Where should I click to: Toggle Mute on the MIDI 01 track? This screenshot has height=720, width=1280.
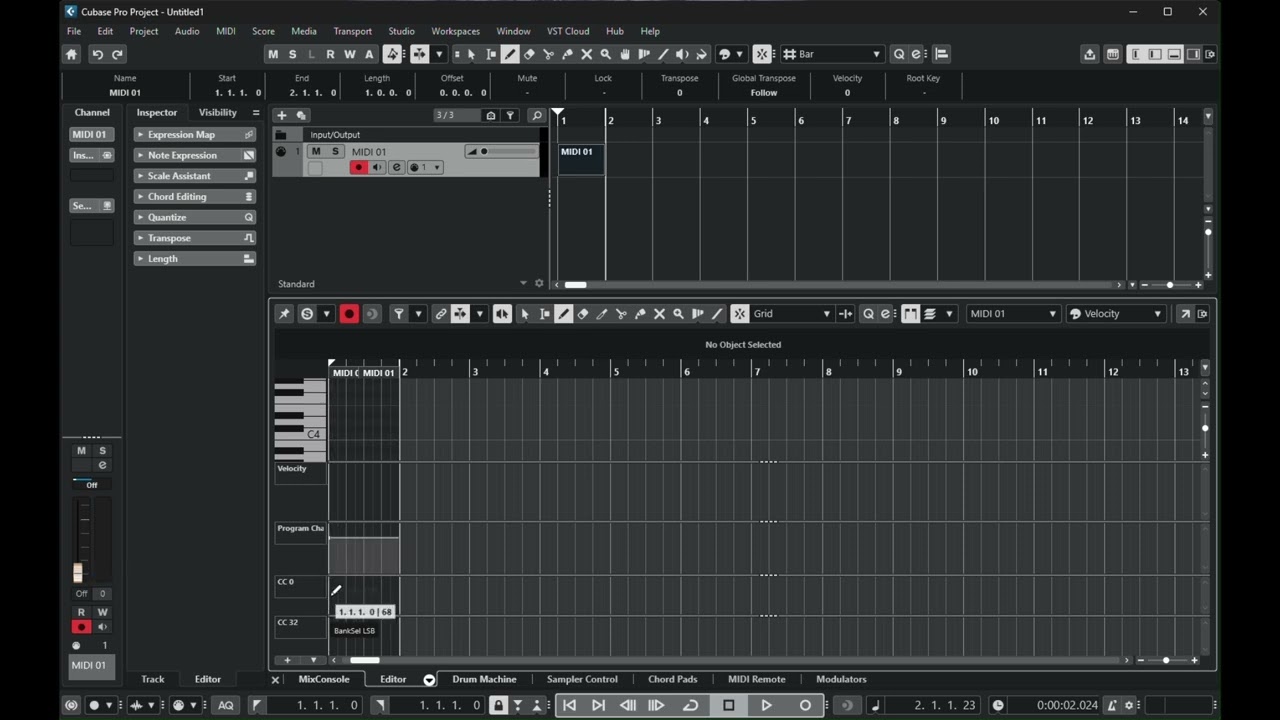(316, 151)
